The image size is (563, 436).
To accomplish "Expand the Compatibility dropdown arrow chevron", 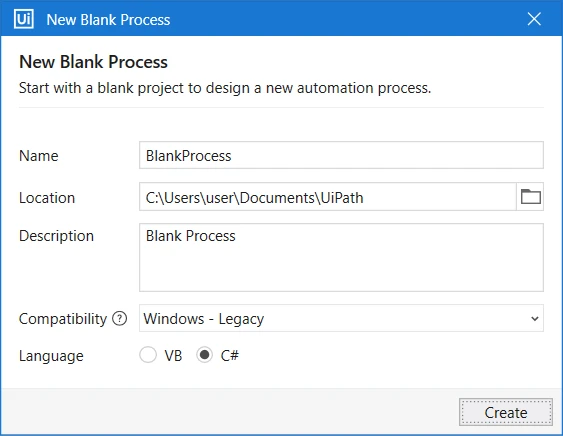I will tap(535, 319).
